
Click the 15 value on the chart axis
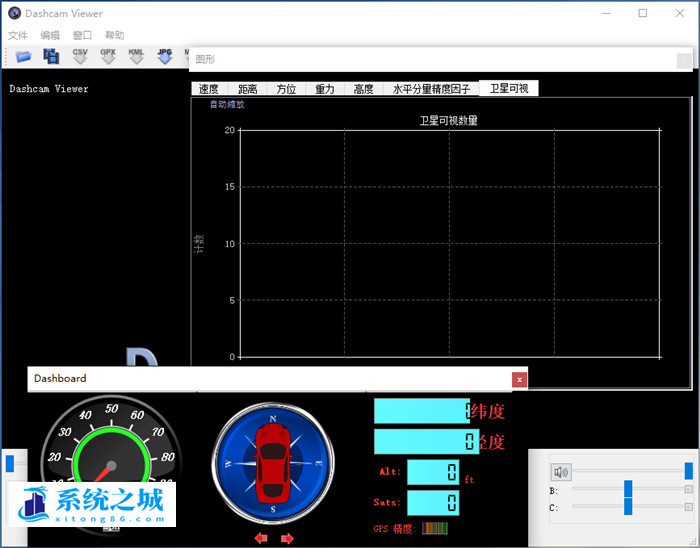tap(229, 187)
